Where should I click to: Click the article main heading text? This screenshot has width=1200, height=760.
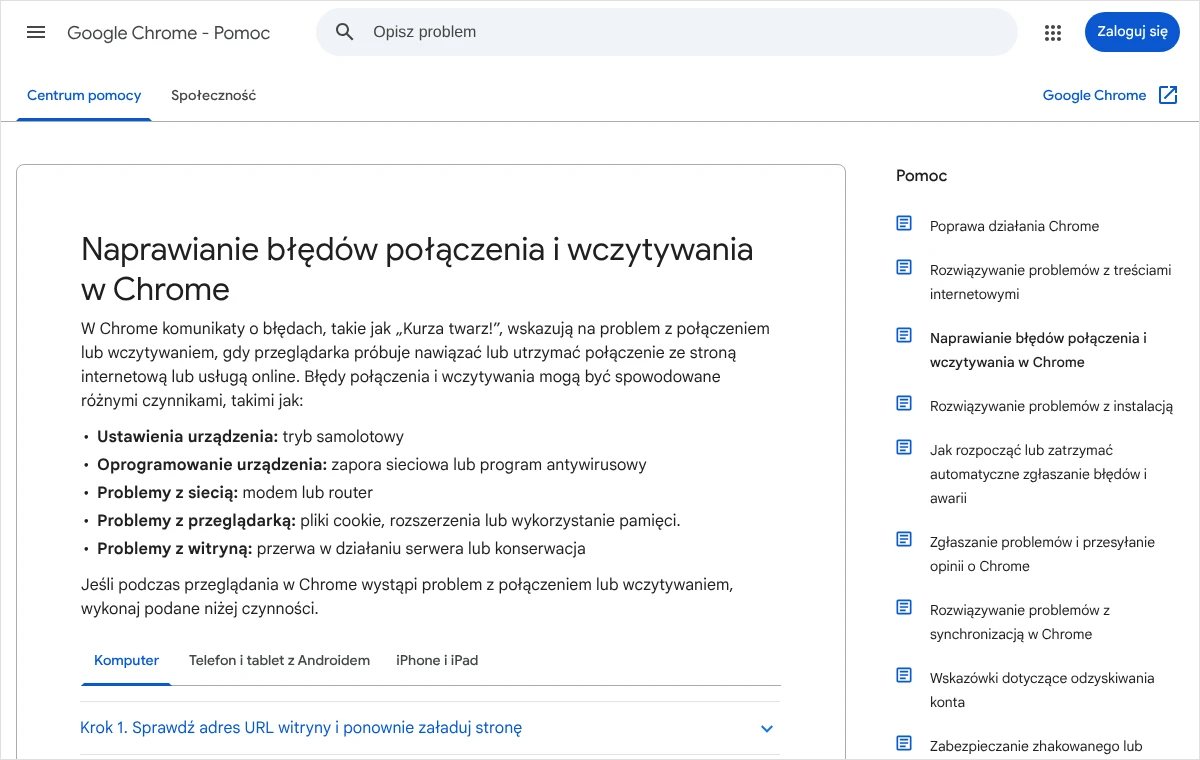point(417,269)
